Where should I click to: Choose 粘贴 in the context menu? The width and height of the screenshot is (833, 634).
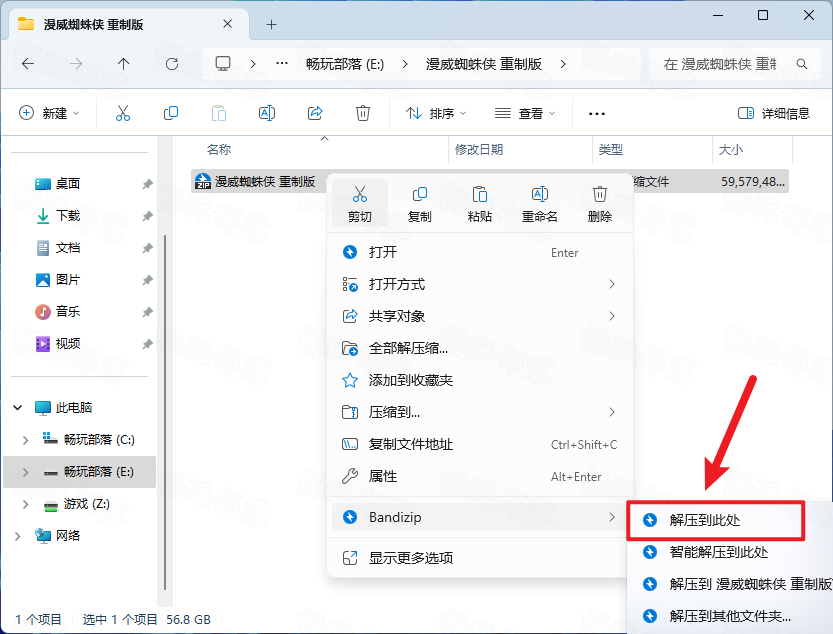pos(480,204)
